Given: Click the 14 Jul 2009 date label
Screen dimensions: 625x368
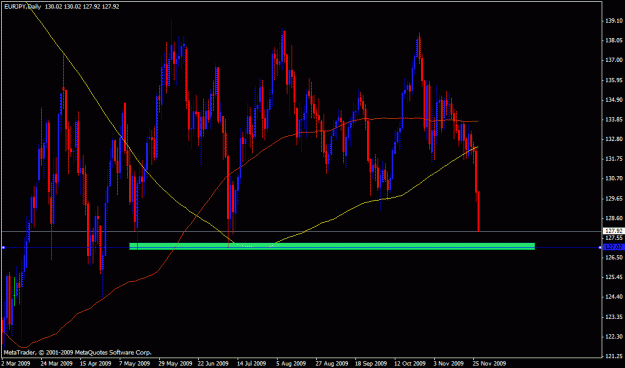Looking at the screenshot, I should click(252, 364).
